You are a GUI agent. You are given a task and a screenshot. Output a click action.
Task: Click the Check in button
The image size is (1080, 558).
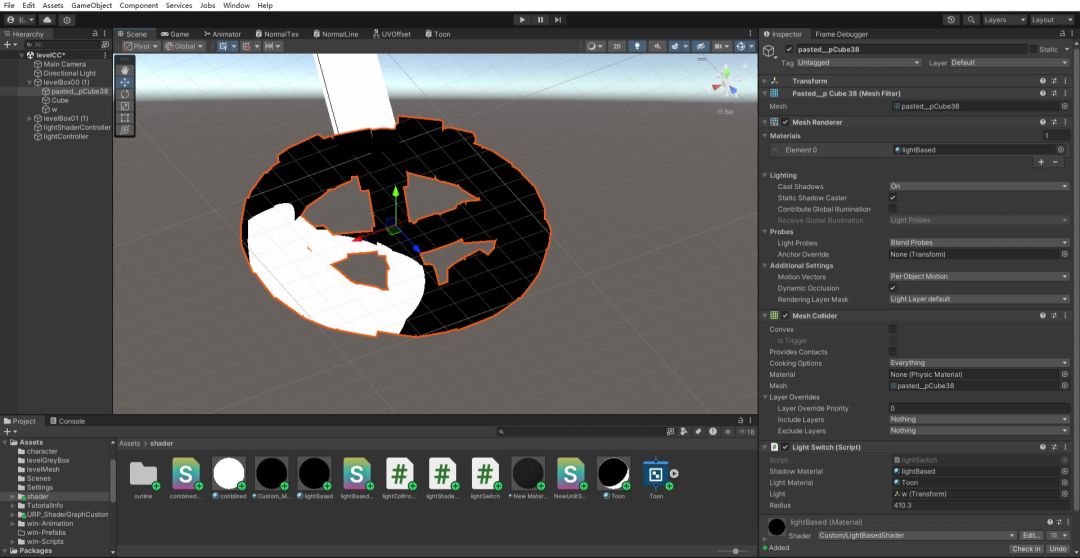pos(1026,548)
